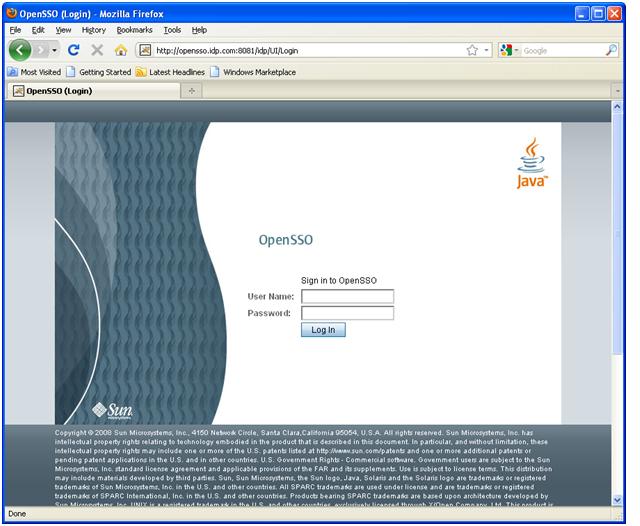Open the address bar history dropdown
Image resolution: width=640 pixels, height=526 pixels.
(x=486, y=50)
